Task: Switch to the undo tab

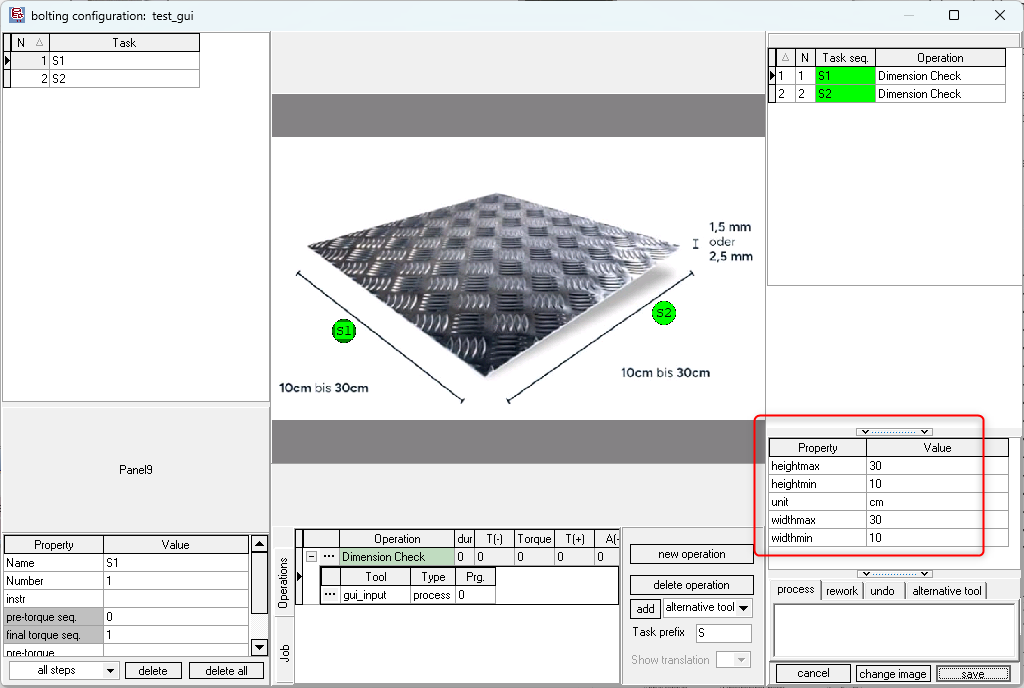Action: (x=882, y=591)
